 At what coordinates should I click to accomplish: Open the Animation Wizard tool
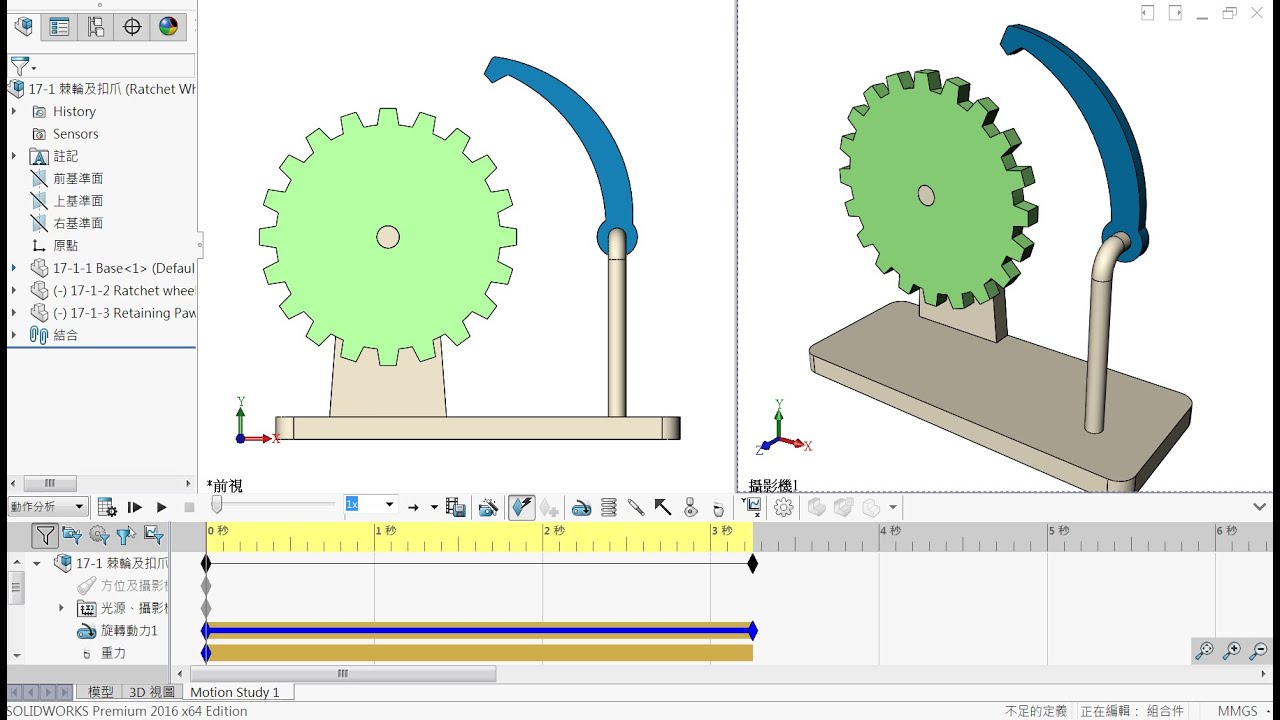[x=488, y=508]
